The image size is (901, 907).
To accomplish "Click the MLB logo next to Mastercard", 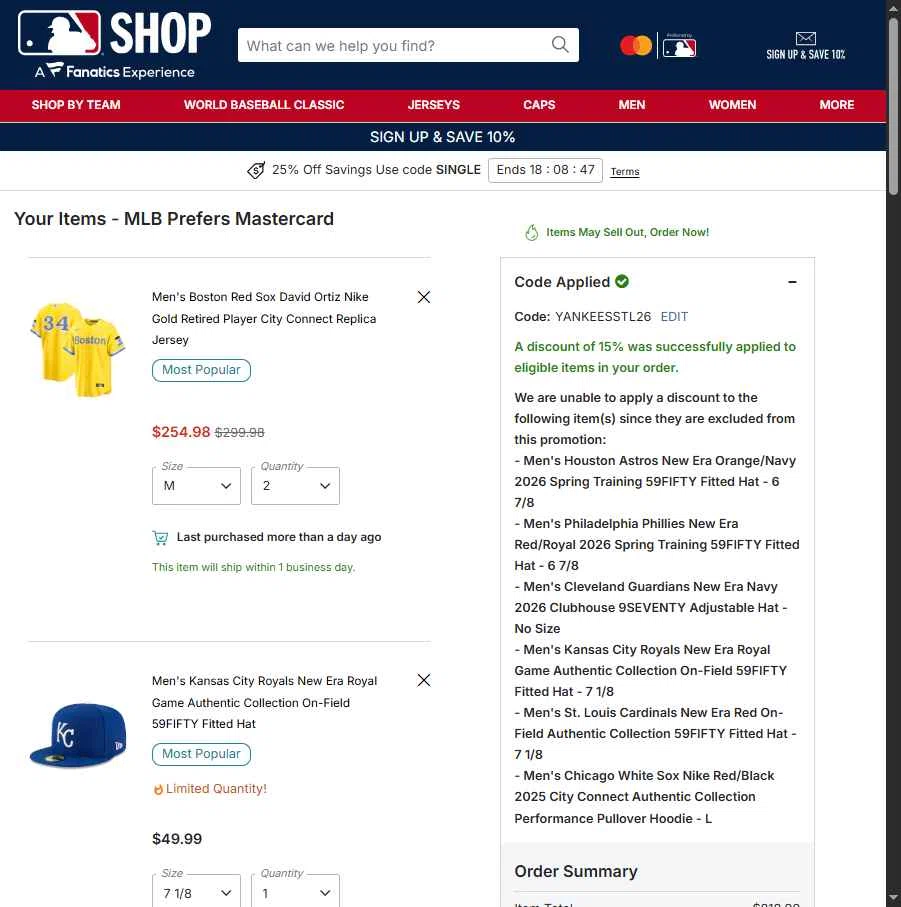I will pos(680,46).
